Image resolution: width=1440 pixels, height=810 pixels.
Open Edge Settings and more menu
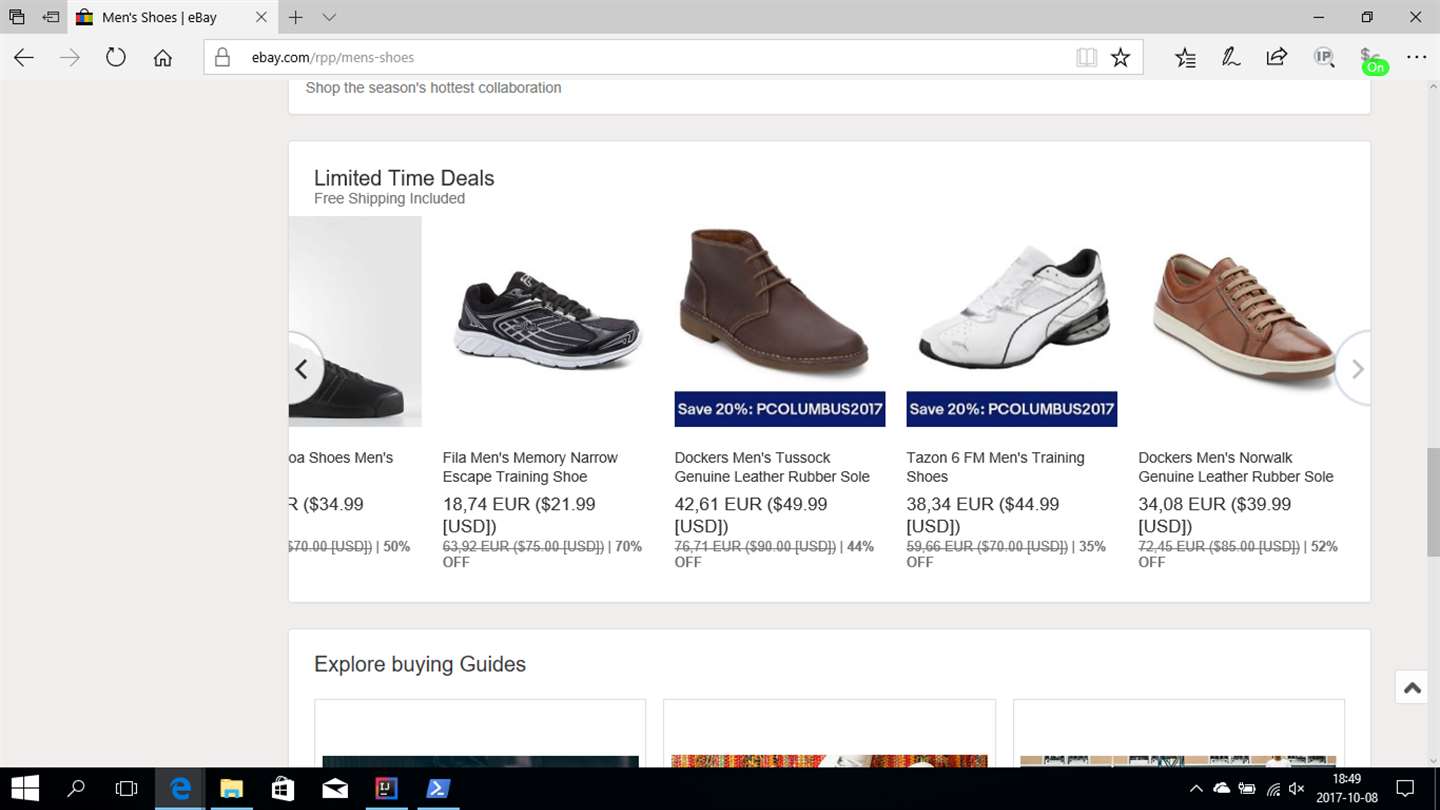(1416, 57)
